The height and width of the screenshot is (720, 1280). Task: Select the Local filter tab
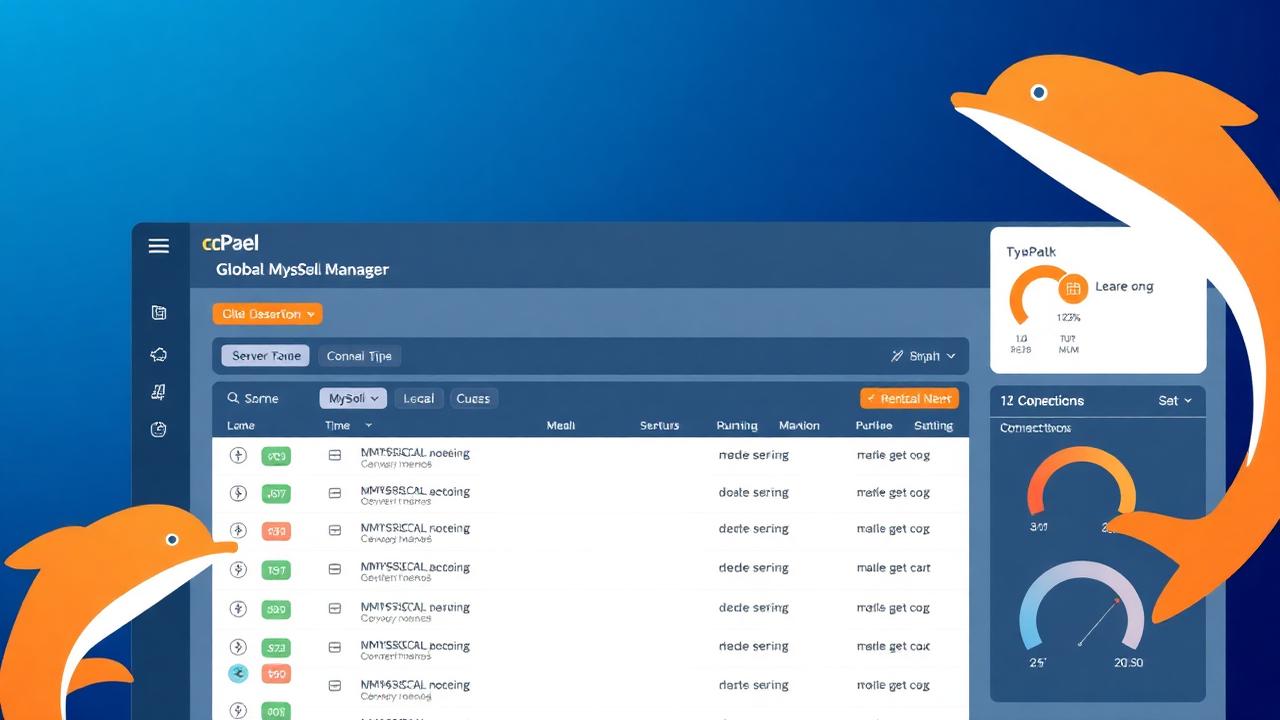pos(418,398)
